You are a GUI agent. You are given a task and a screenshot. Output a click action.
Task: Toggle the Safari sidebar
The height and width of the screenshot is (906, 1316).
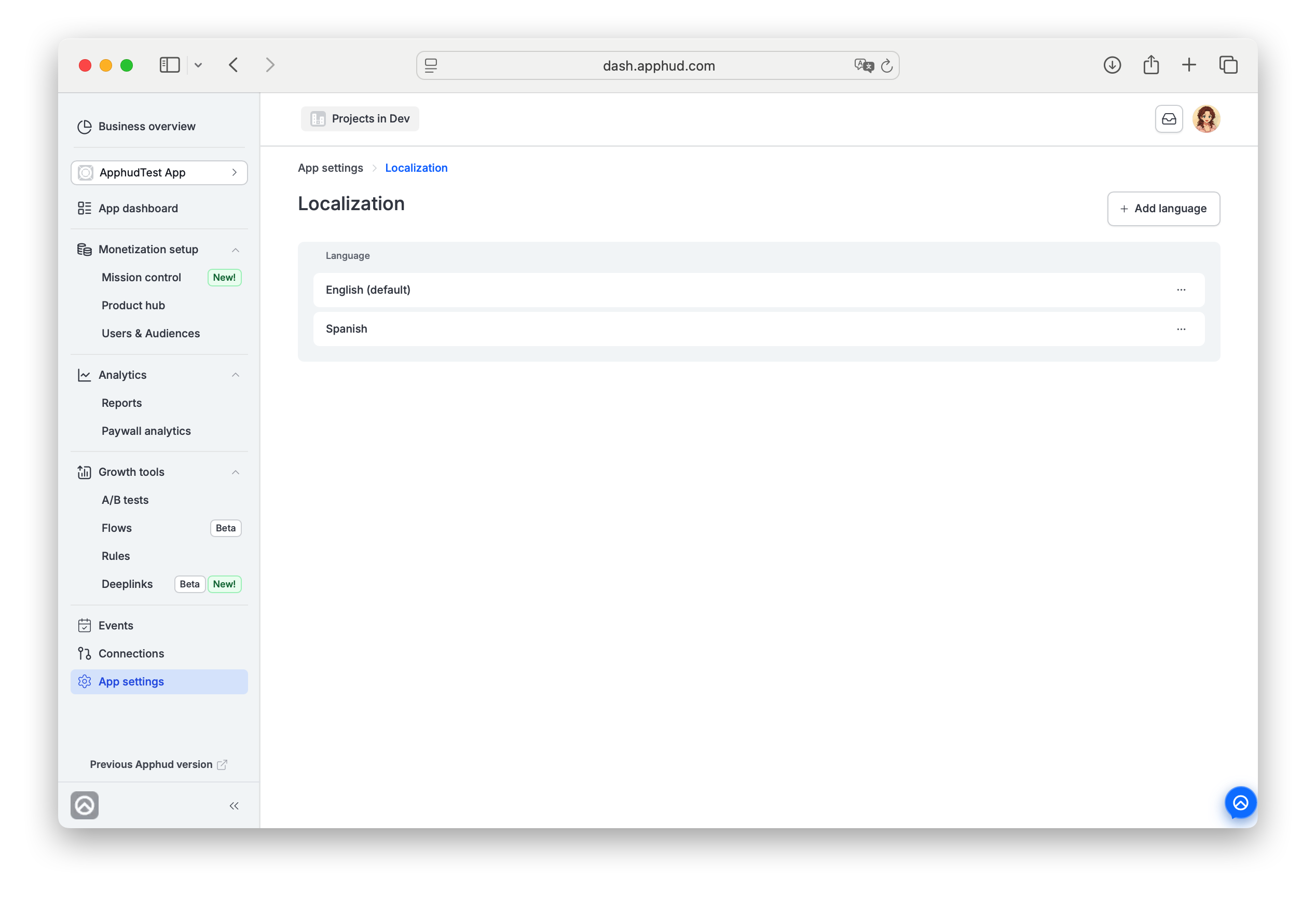pyautogui.click(x=170, y=65)
